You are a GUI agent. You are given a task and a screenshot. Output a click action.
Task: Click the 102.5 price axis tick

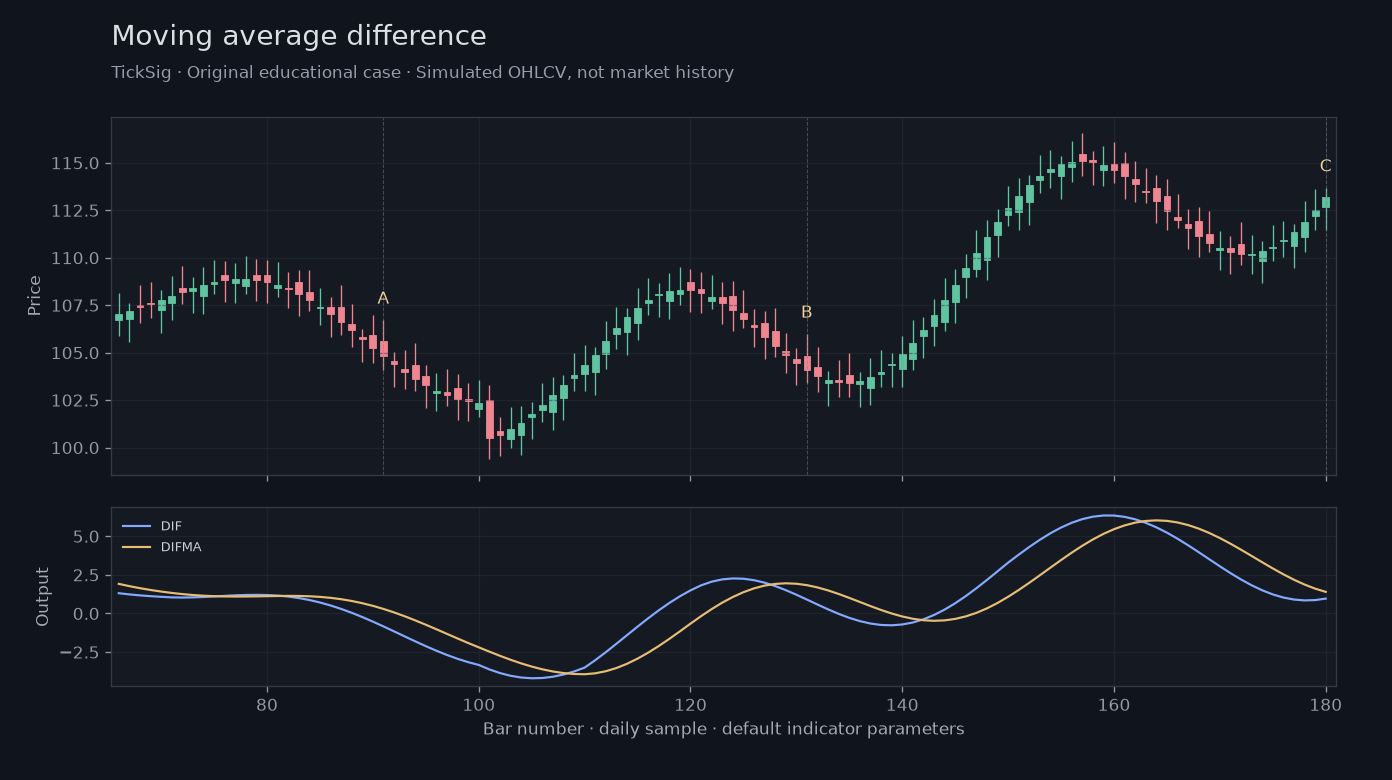point(75,401)
